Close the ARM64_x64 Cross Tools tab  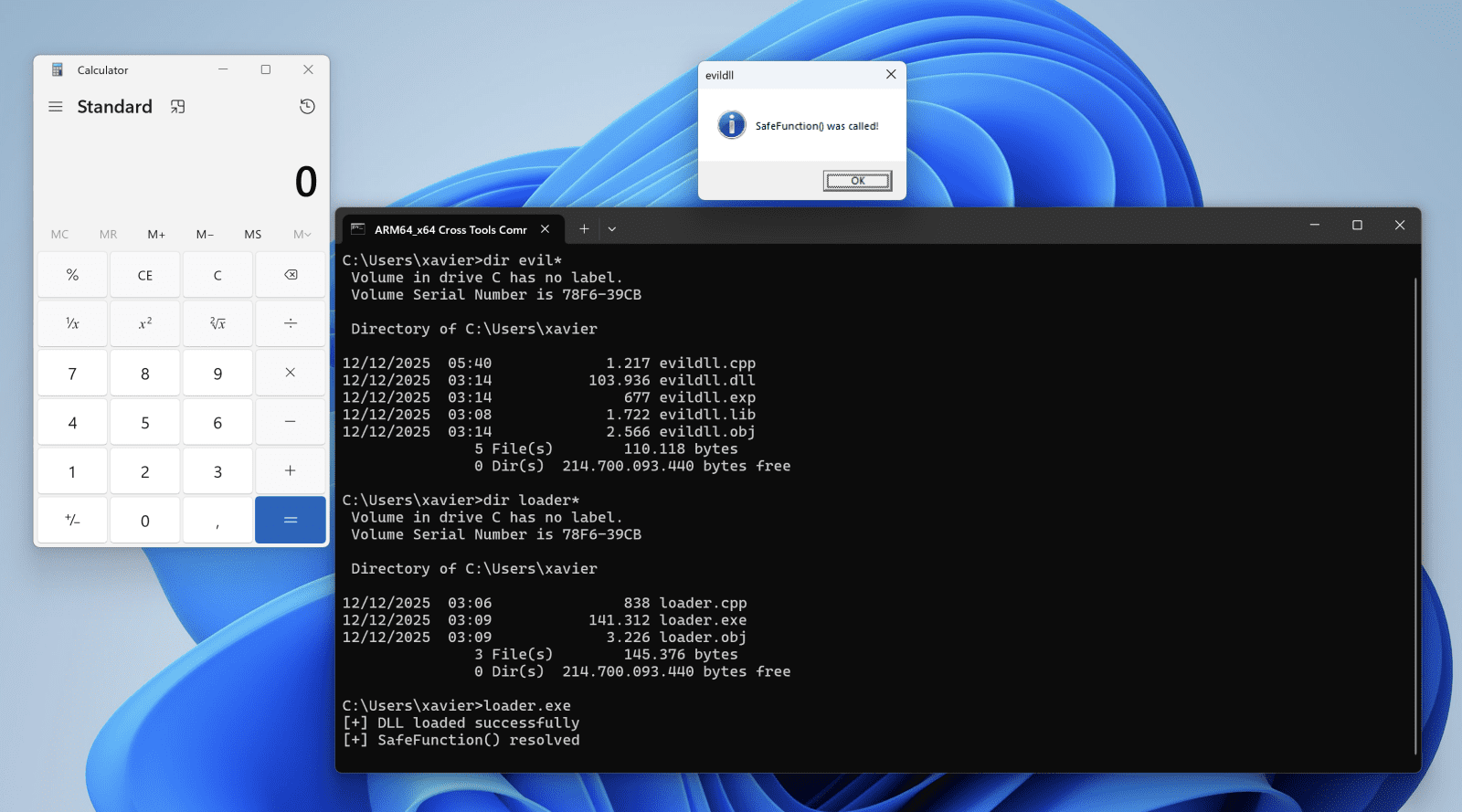coord(546,229)
